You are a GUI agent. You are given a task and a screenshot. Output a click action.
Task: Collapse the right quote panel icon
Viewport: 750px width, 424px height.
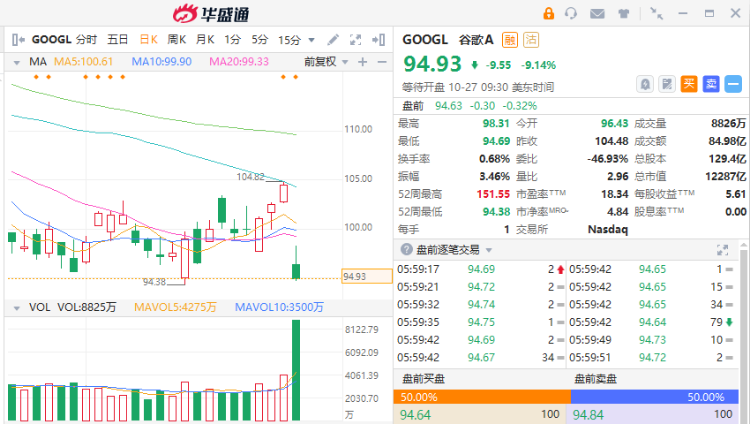(378, 40)
